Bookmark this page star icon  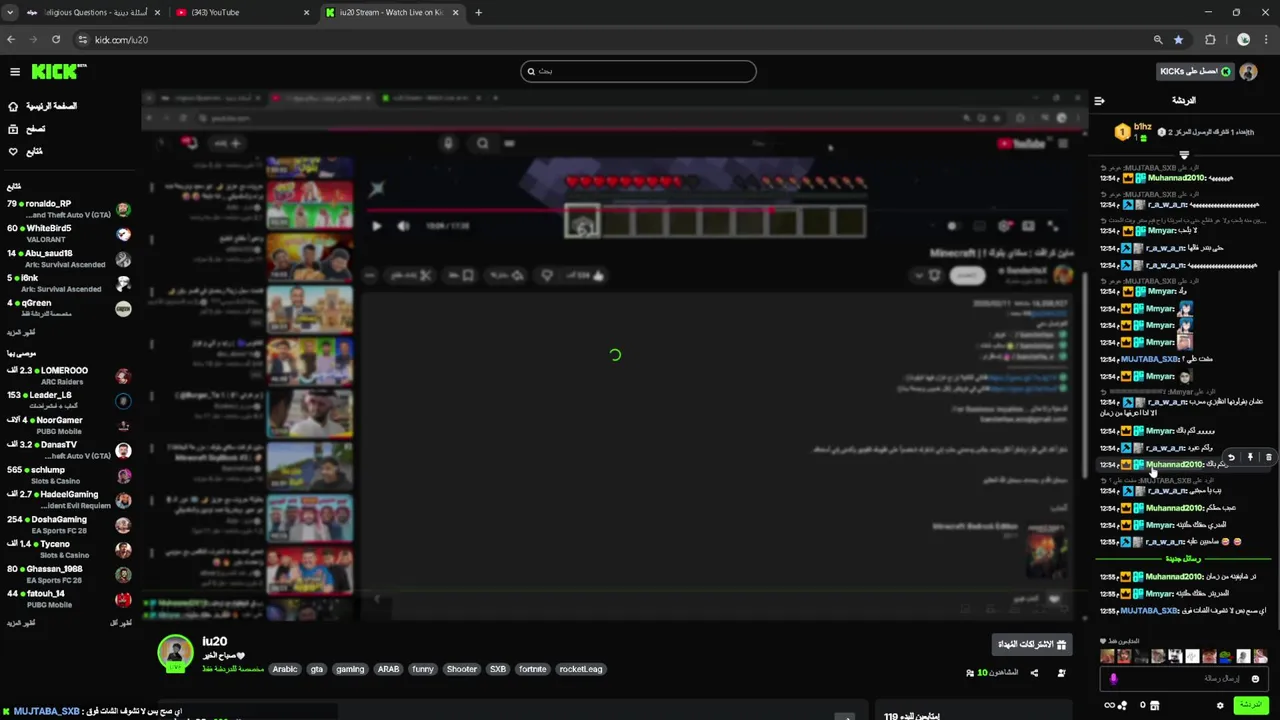[1179, 39]
